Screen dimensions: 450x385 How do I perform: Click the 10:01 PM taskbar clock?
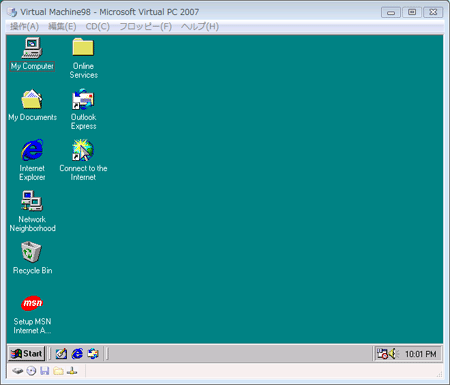pos(421,354)
